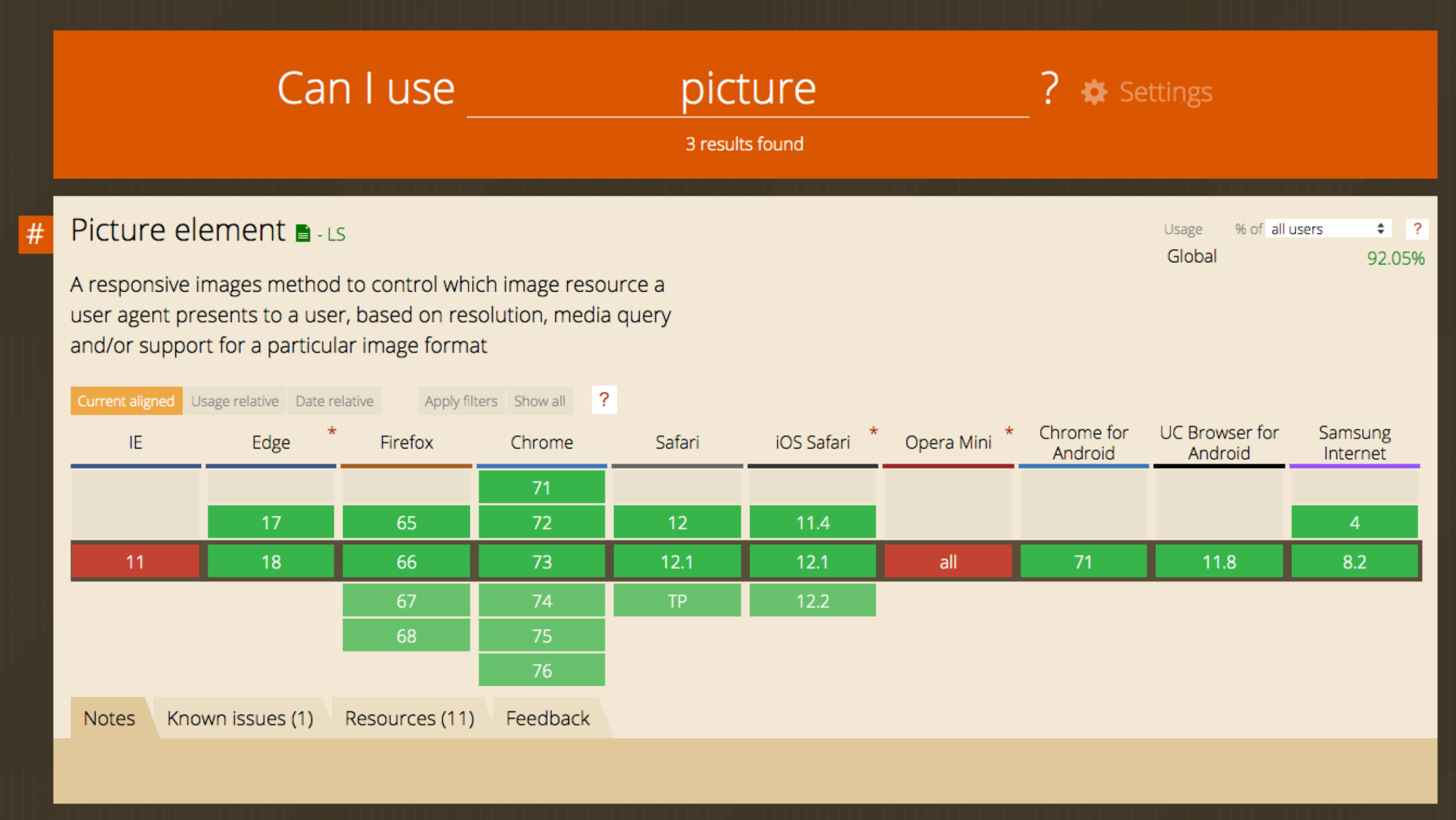This screenshot has height=820, width=1456.
Task: Open the usage help question mark icon
Action: pyautogui.click(x=1416, y=229)
